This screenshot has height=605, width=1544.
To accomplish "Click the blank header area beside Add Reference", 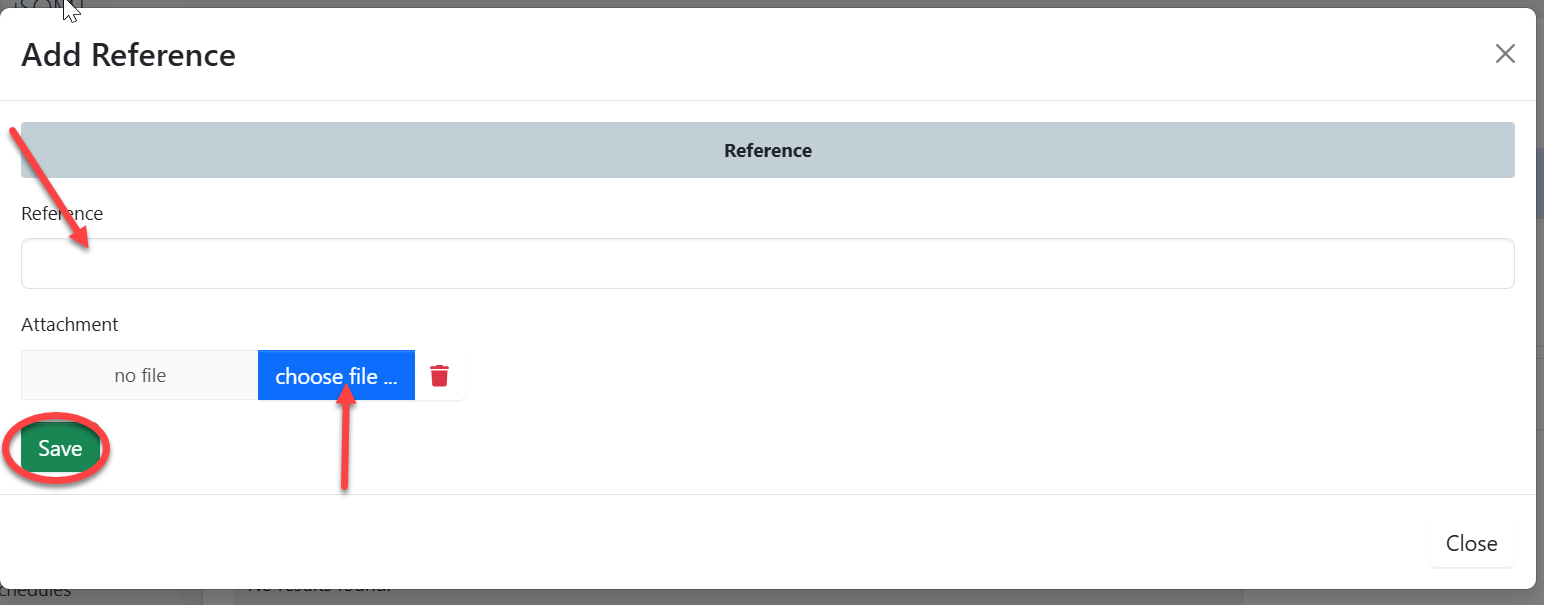I will coord(800,55).
